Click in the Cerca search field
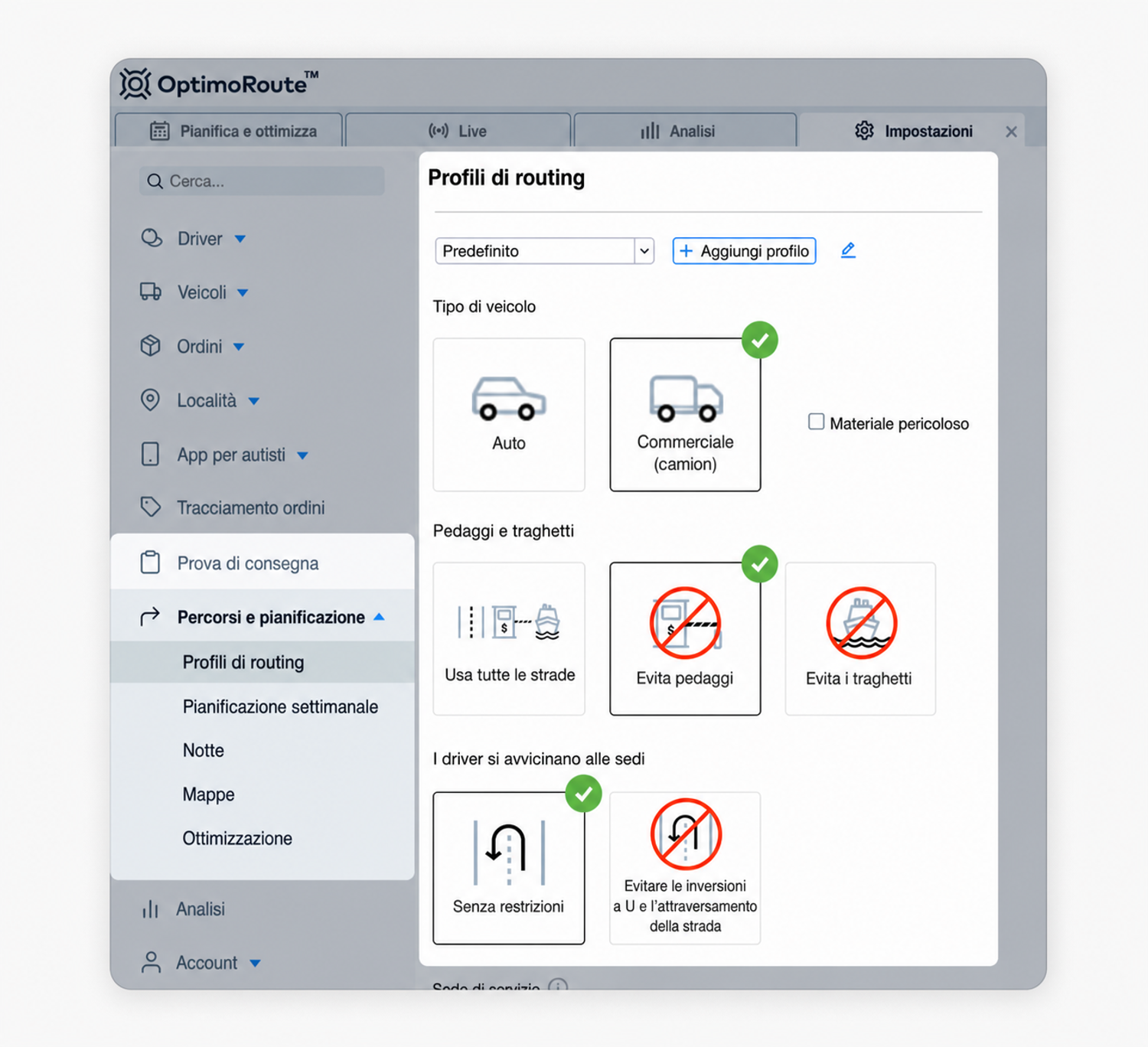Image resolution: width=1148 pixels, height=1047 pixels. pyautogui.click(x=262, y=181)
